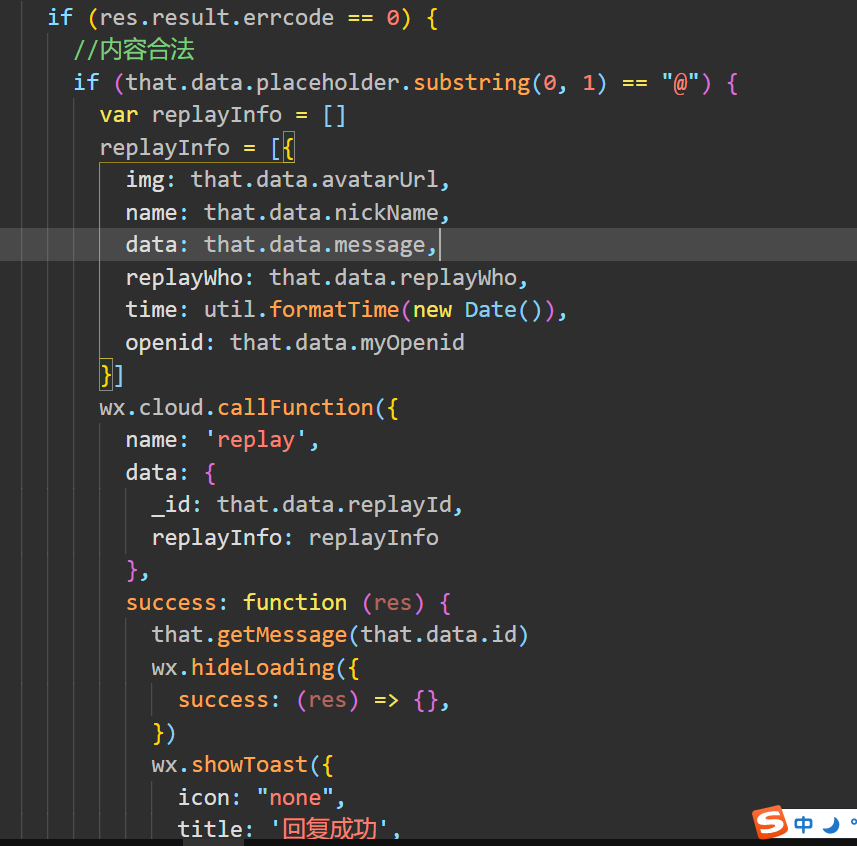Click the 'new' keyword before Date
857x846 pixels.
[432, 310]
